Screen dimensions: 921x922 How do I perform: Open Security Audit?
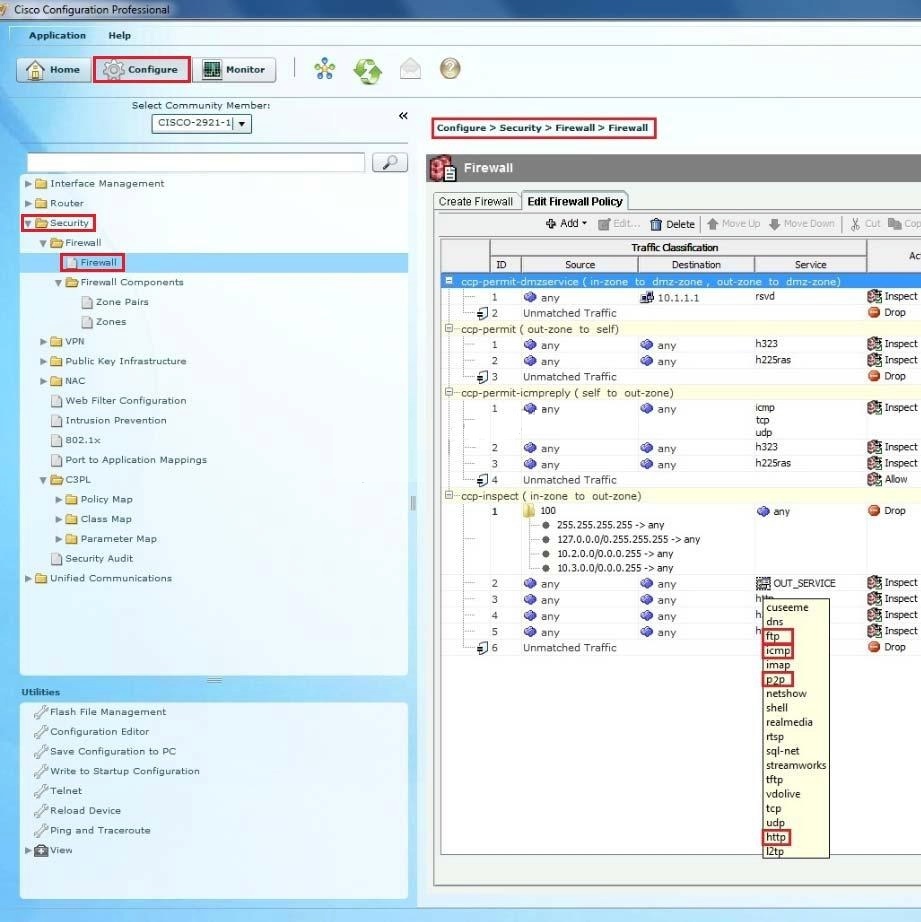click(99, 559)
